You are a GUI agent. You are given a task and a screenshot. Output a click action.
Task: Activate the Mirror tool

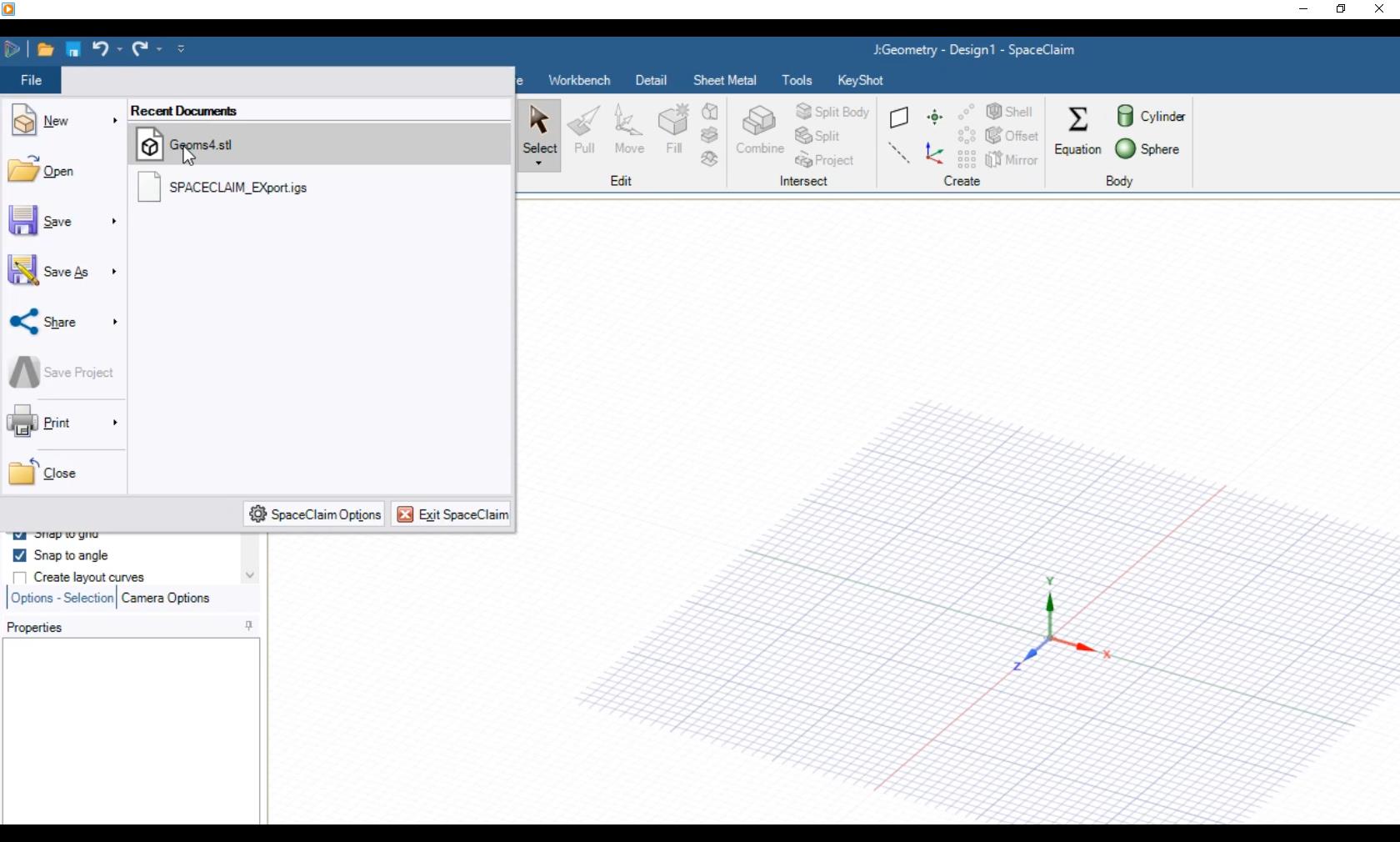point(1012,160)
